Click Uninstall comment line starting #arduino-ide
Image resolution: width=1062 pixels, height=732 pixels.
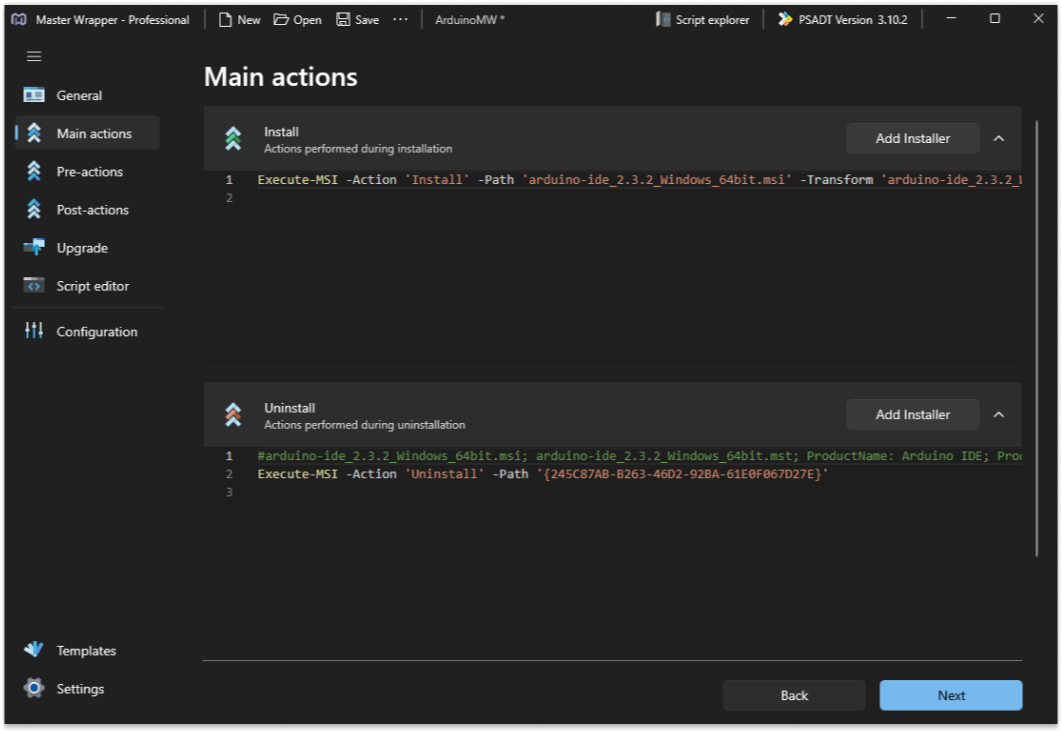click(x=639, y=456)
